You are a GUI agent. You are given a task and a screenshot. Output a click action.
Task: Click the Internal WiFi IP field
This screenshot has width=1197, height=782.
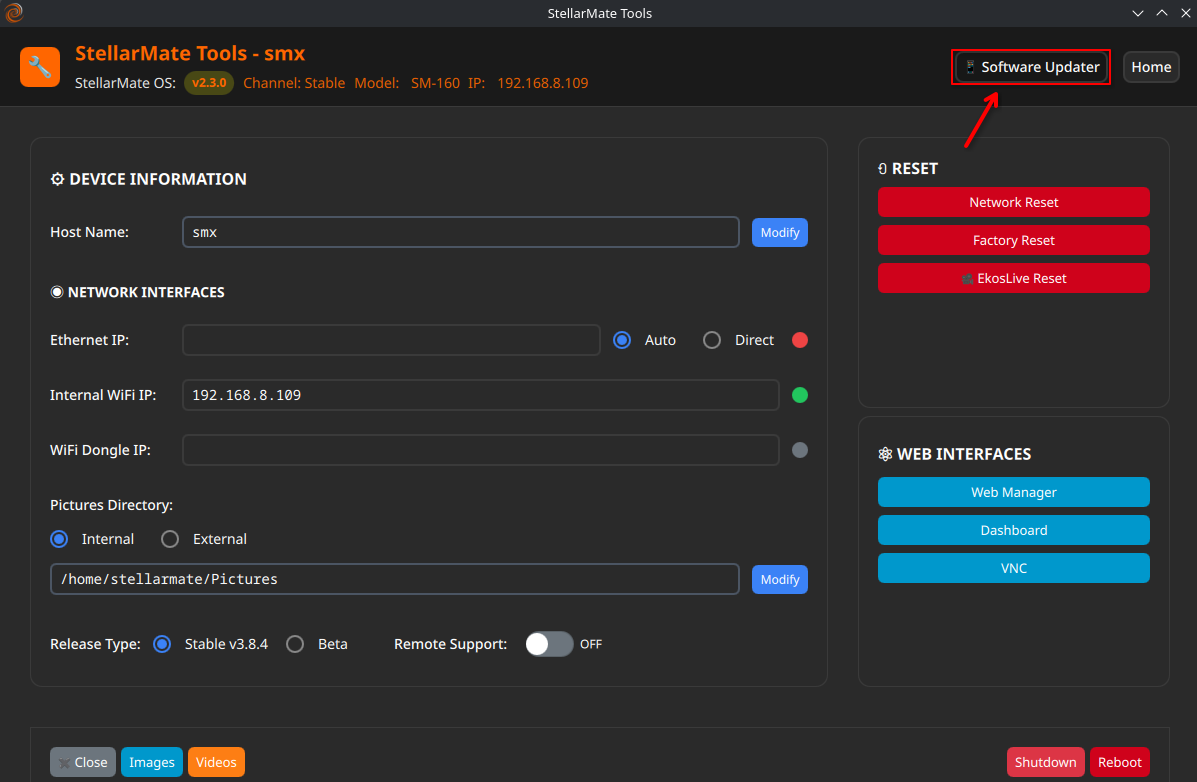pyautogui.click(x=480, y=395)
